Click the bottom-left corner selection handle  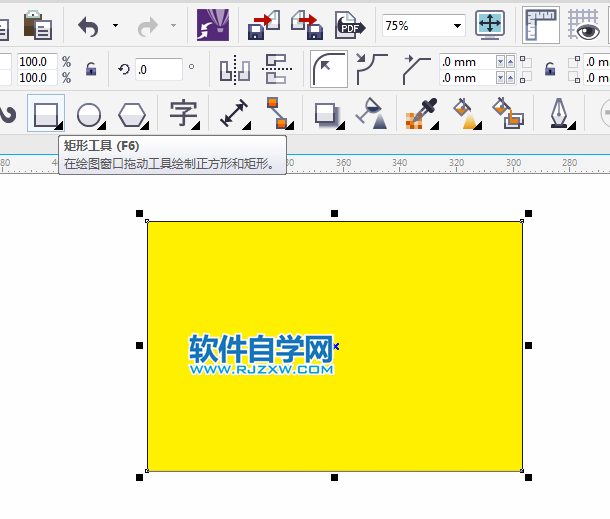(139, 477)
